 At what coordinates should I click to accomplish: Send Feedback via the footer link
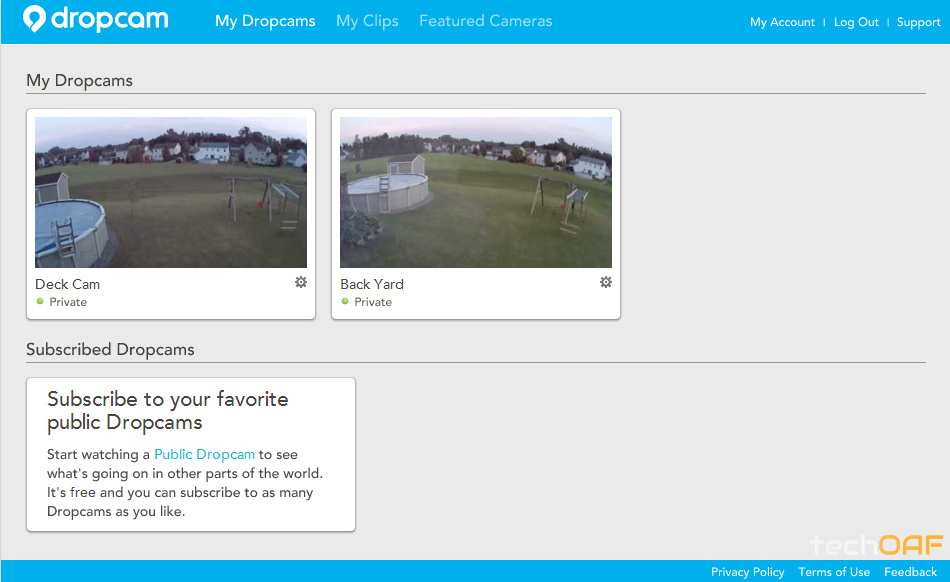coord(910,572)
